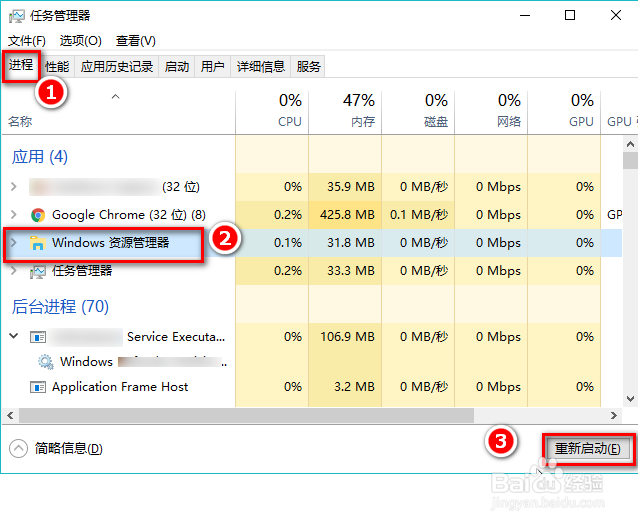
Task: Click the horizontal scrollbar right arrow
Action: click(613, 416)
